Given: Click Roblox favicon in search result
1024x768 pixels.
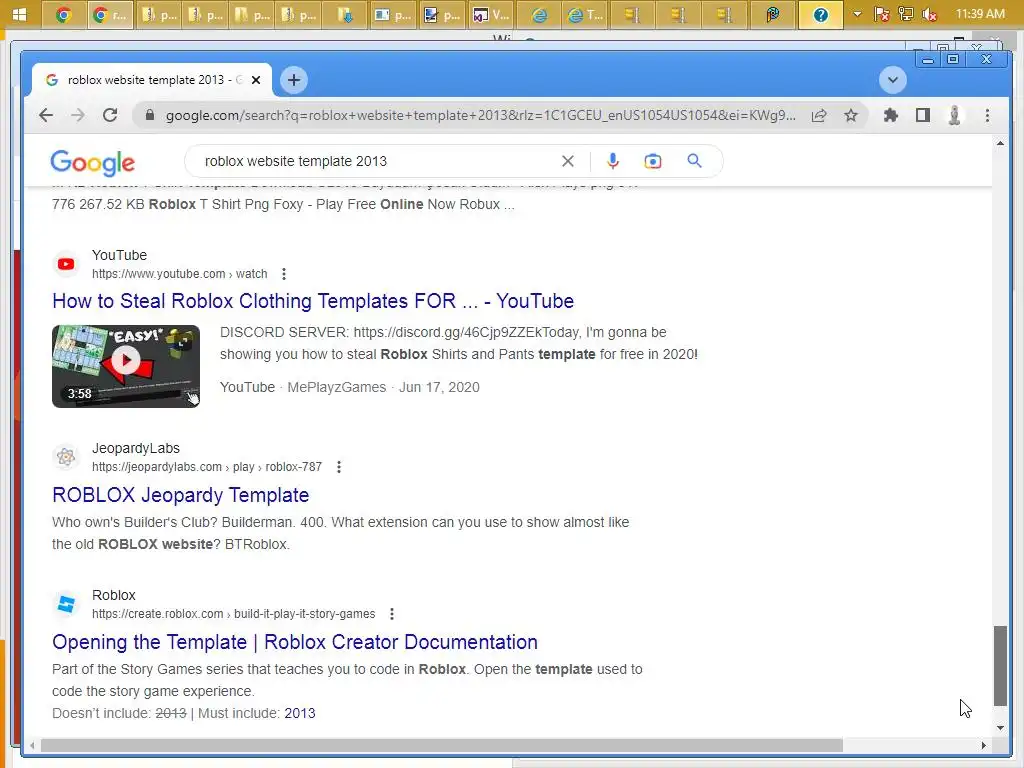Looking at the screenshot, I should tap(66, 604).
